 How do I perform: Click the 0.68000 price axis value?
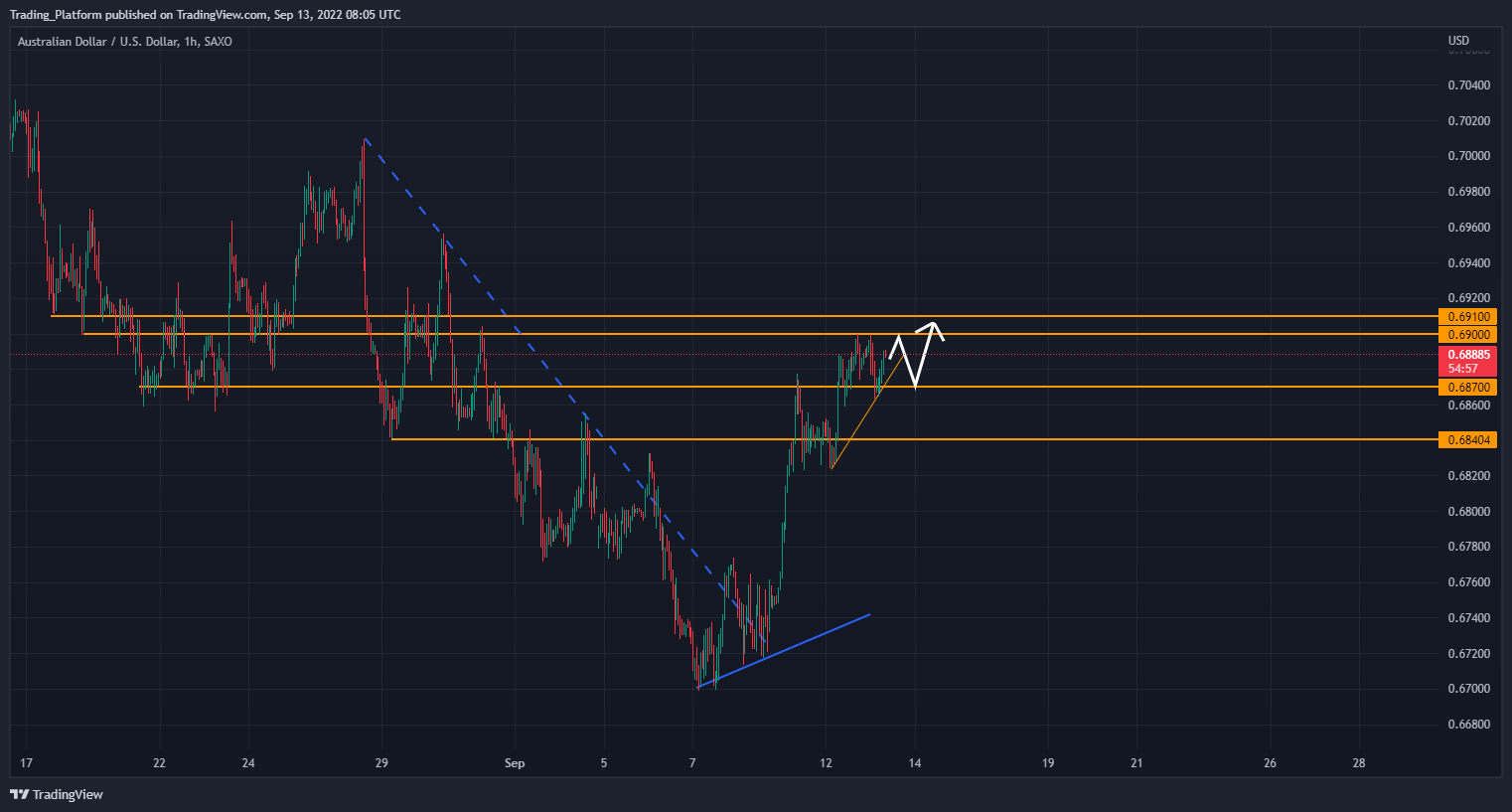coord(1468,512)
